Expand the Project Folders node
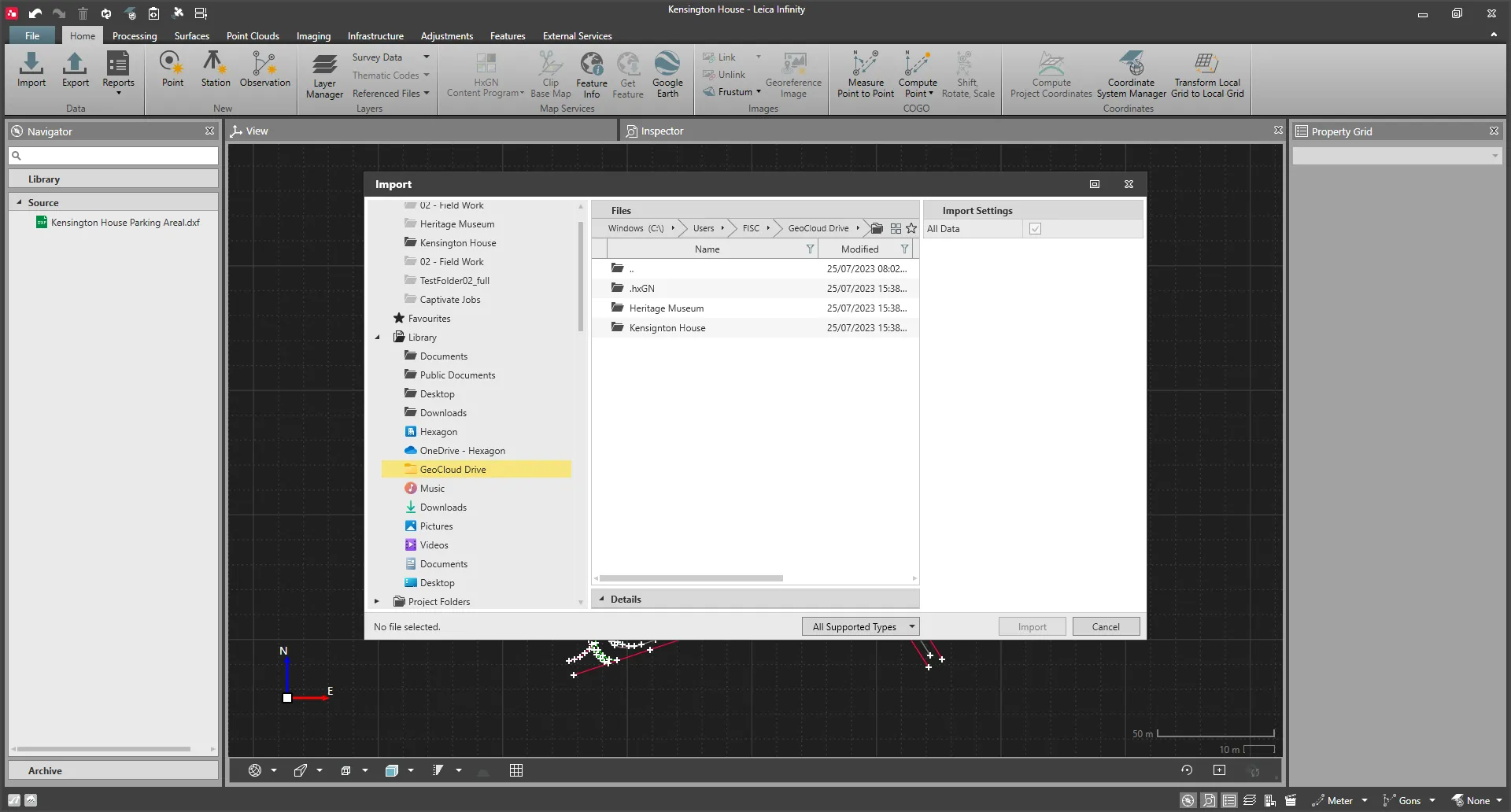Viewport: 1511px width, 812px height. pyautogui.click(x=377, y=602)
